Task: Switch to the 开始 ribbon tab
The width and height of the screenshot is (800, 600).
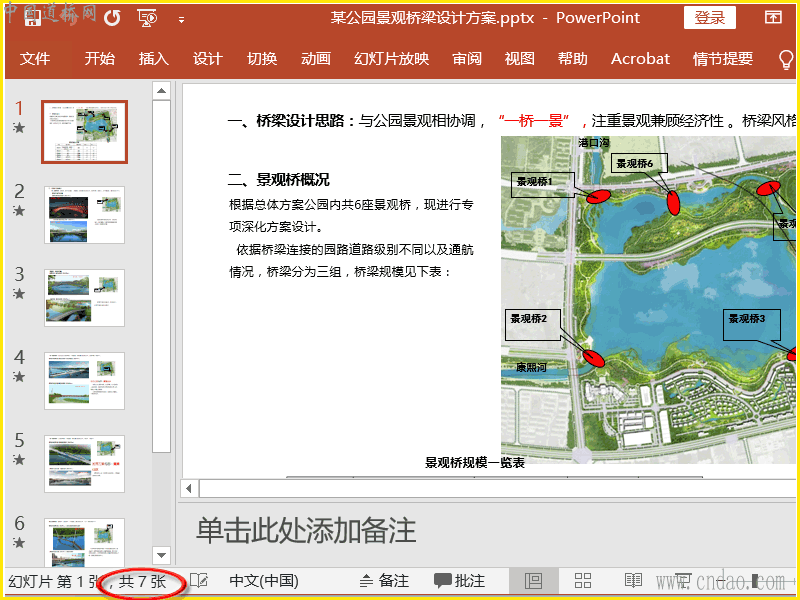Action: point(99,59)
